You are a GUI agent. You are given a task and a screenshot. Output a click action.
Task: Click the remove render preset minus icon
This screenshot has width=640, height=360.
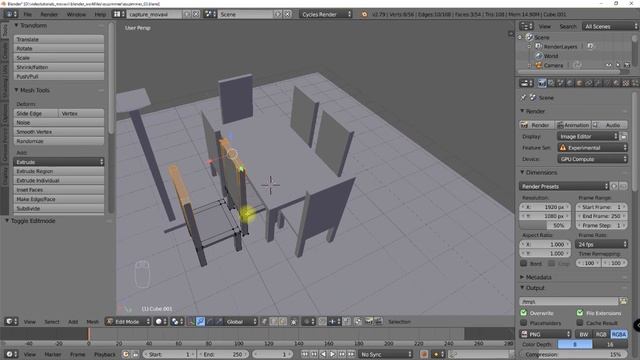[623, 186]
